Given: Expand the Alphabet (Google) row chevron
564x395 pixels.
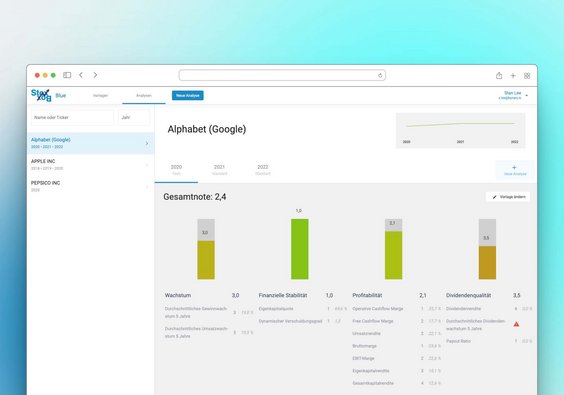Looking at the screenshot, I should (147, 143).
